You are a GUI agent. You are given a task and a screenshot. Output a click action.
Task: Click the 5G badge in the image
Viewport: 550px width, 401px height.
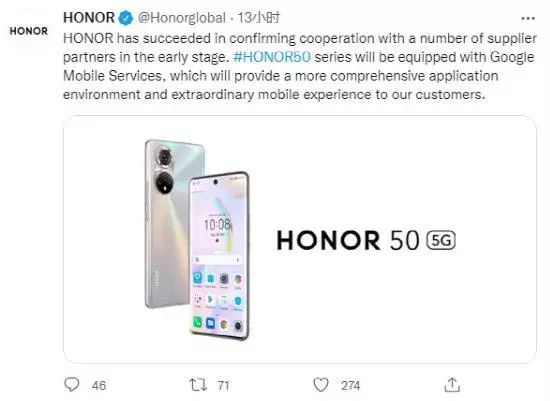(x=441, y=240)
